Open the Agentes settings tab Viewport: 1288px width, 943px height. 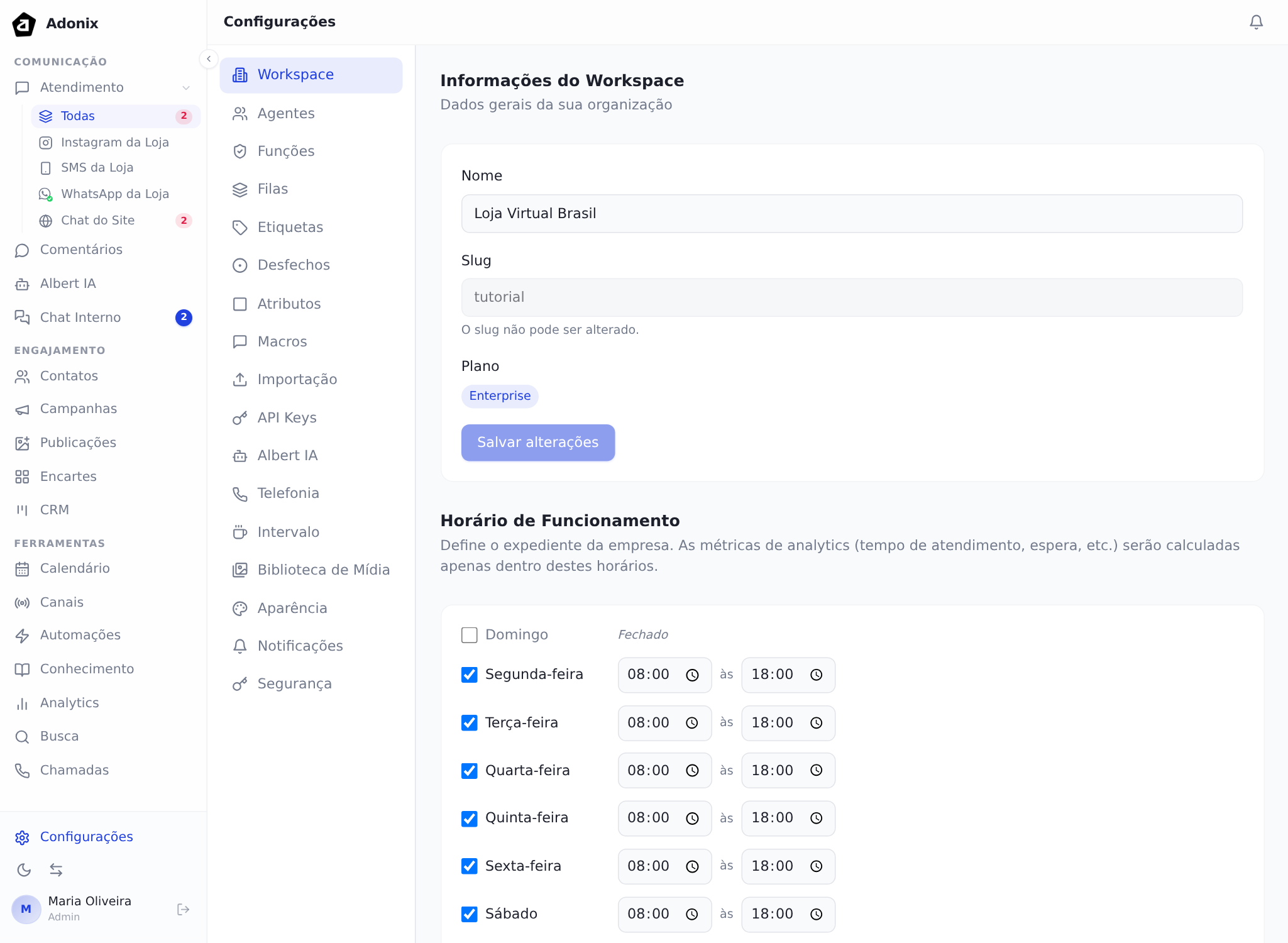click(311, 114)
